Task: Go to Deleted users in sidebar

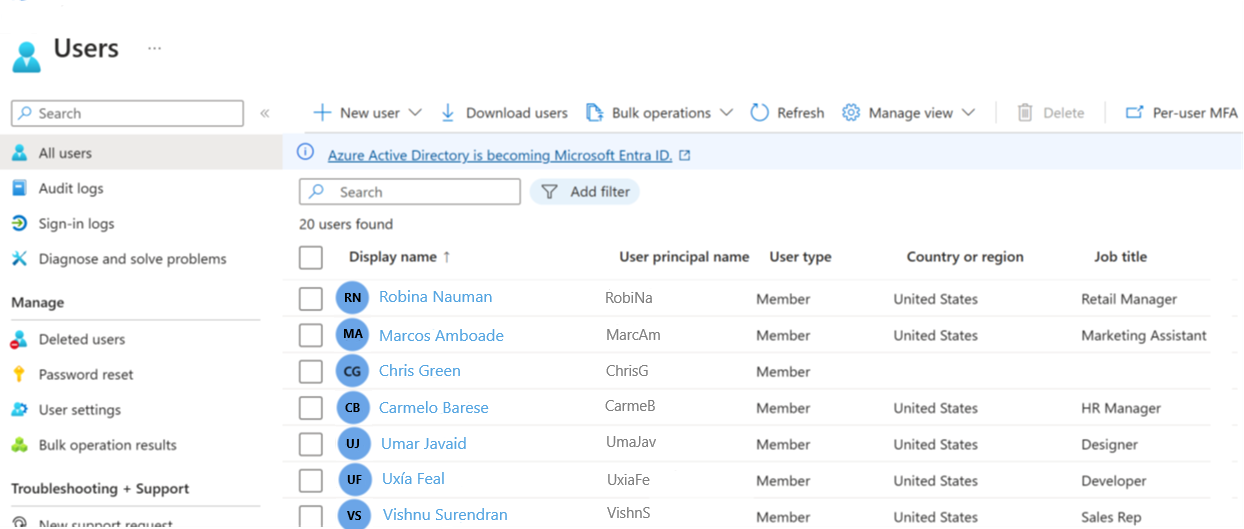Action: [81, 339]
